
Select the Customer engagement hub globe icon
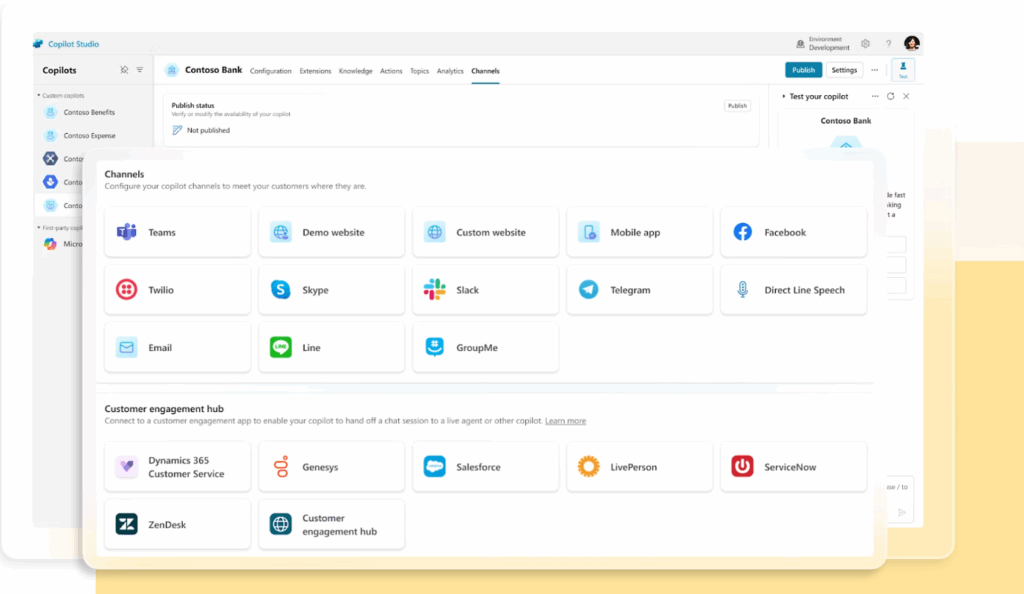click(x=281, y=524)
